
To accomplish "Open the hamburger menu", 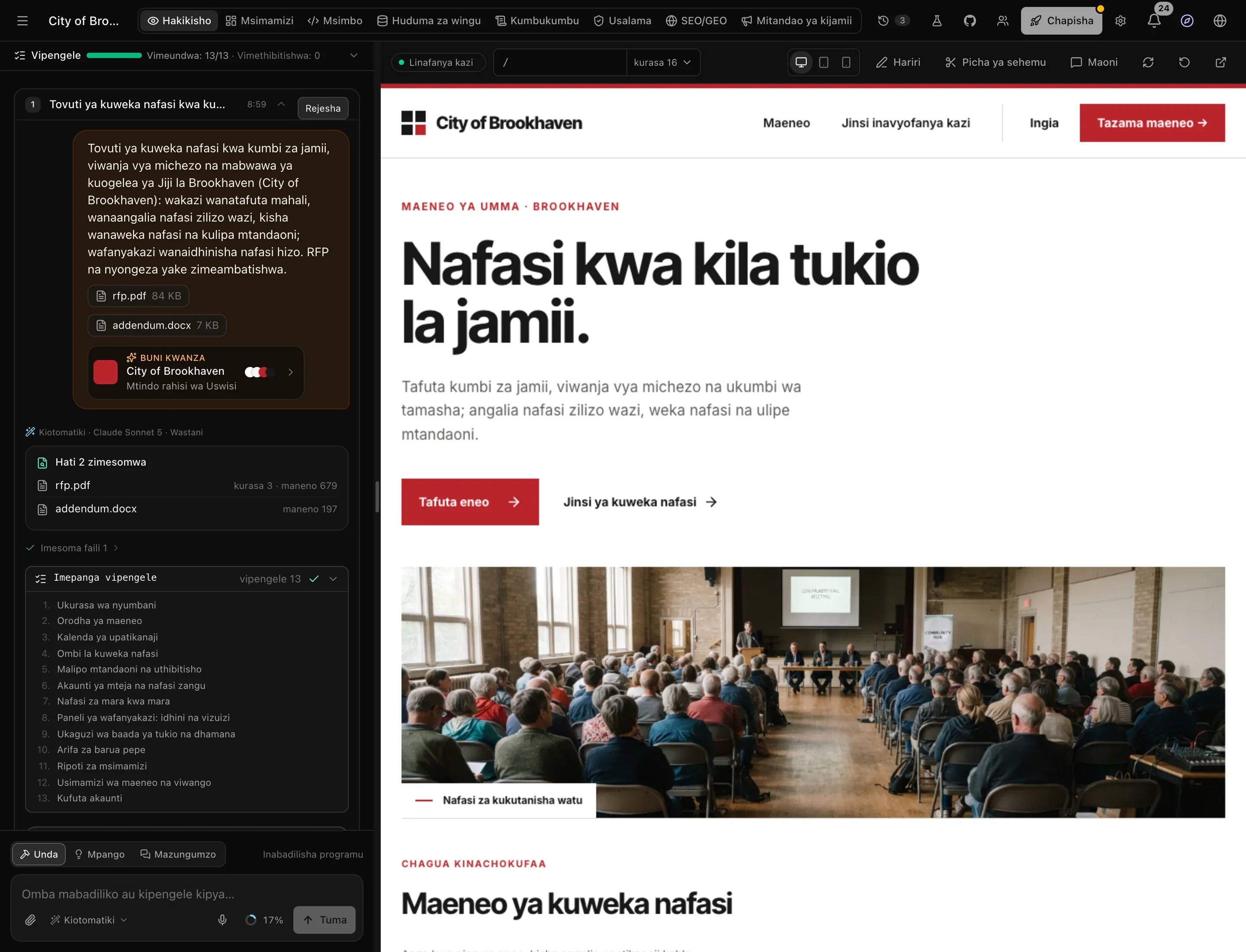I will tap(22, 21).
